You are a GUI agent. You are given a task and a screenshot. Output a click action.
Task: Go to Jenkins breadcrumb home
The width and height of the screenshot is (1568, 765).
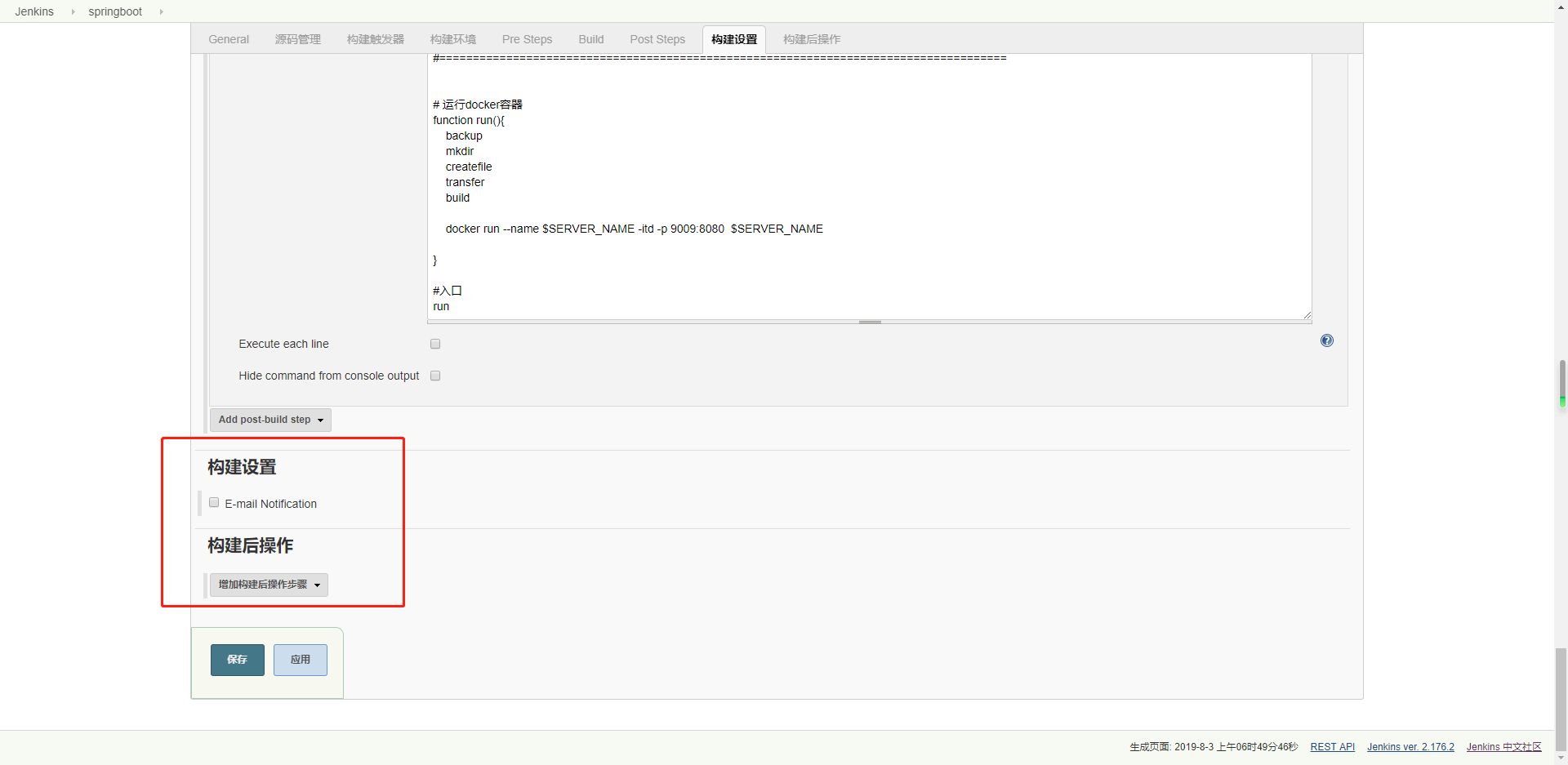34,11
